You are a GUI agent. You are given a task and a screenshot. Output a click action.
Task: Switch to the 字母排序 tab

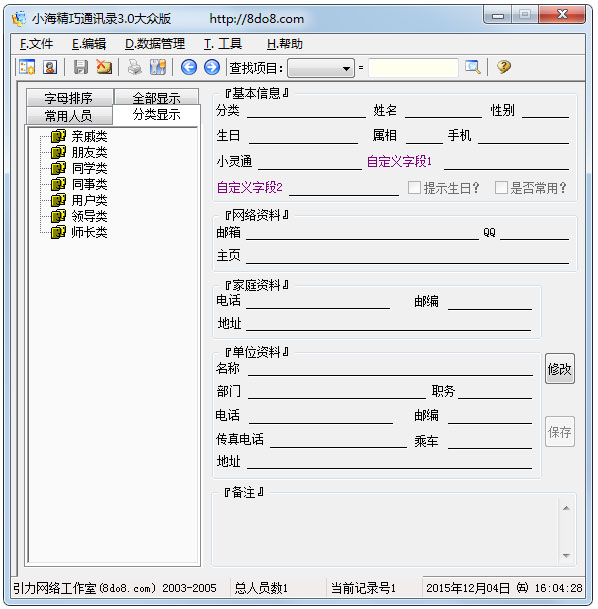(x=69, y=97)
